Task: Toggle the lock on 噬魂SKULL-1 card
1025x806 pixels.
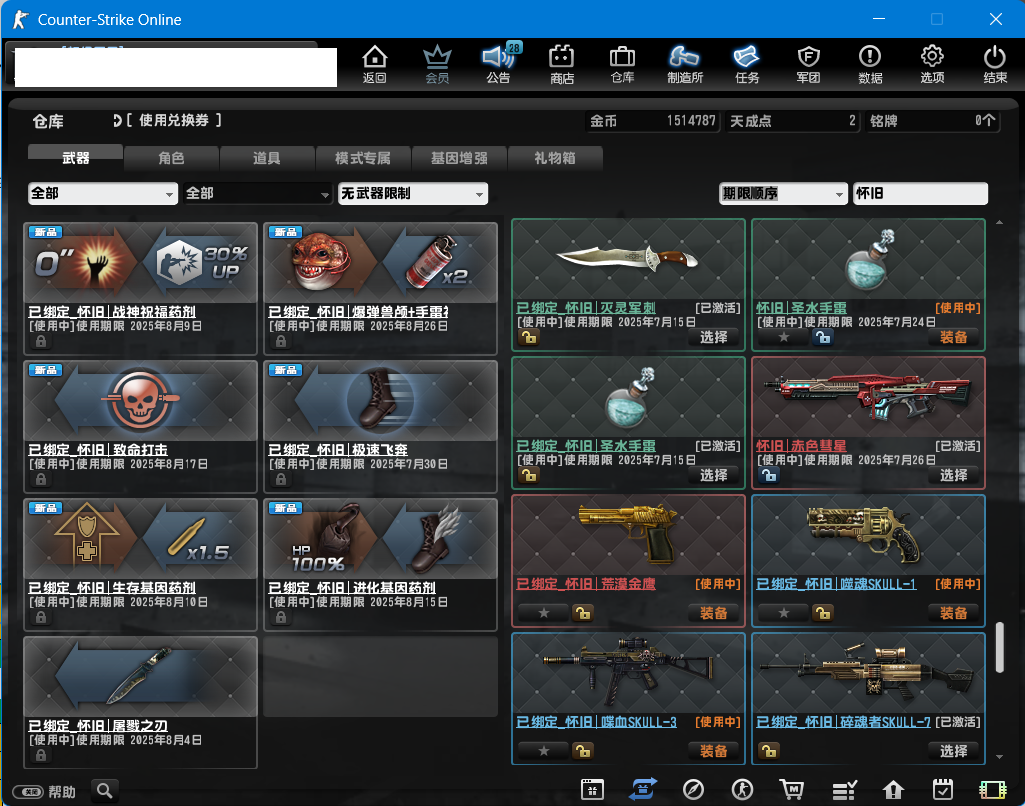Action: click(x=822, y=613)
